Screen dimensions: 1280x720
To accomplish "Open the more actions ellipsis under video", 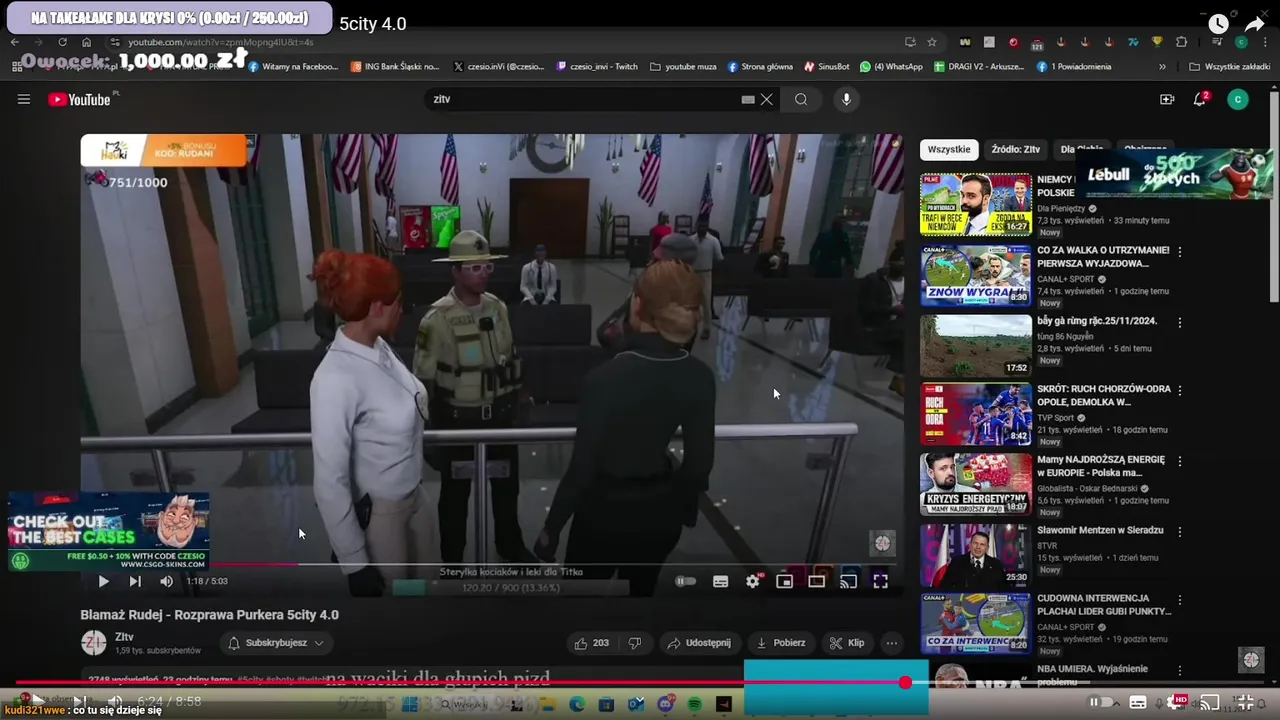I will [891, 643].
